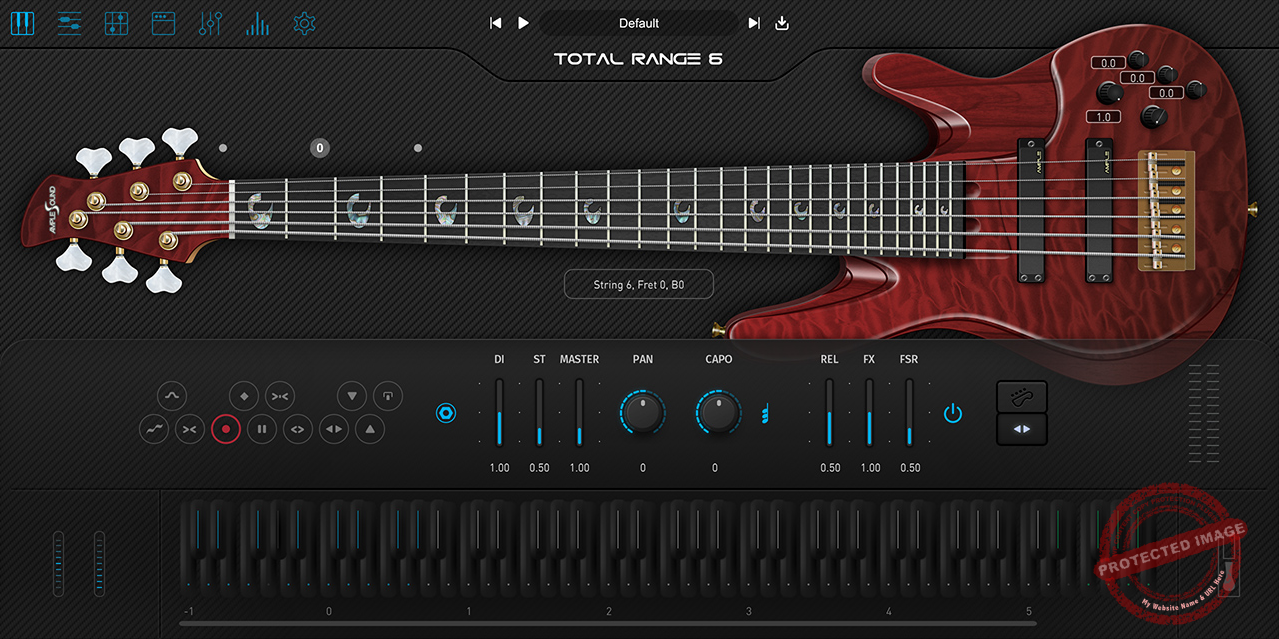Toggle the blue hexagon ring button
This screenshot has height=639, width=1279.
click(446, 412)
